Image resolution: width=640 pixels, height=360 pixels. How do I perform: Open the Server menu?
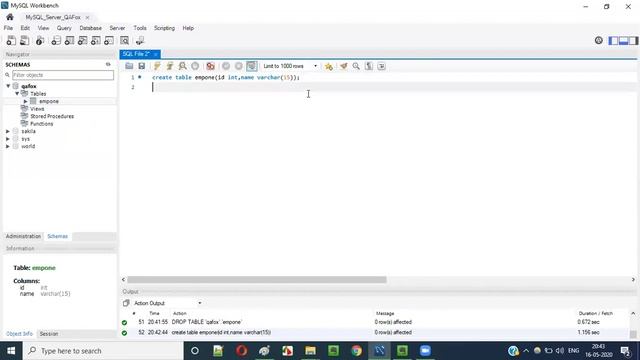(117, 28)
